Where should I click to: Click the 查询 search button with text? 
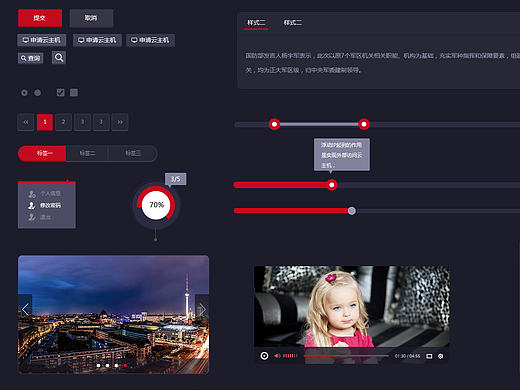click(x=30, y=58)
